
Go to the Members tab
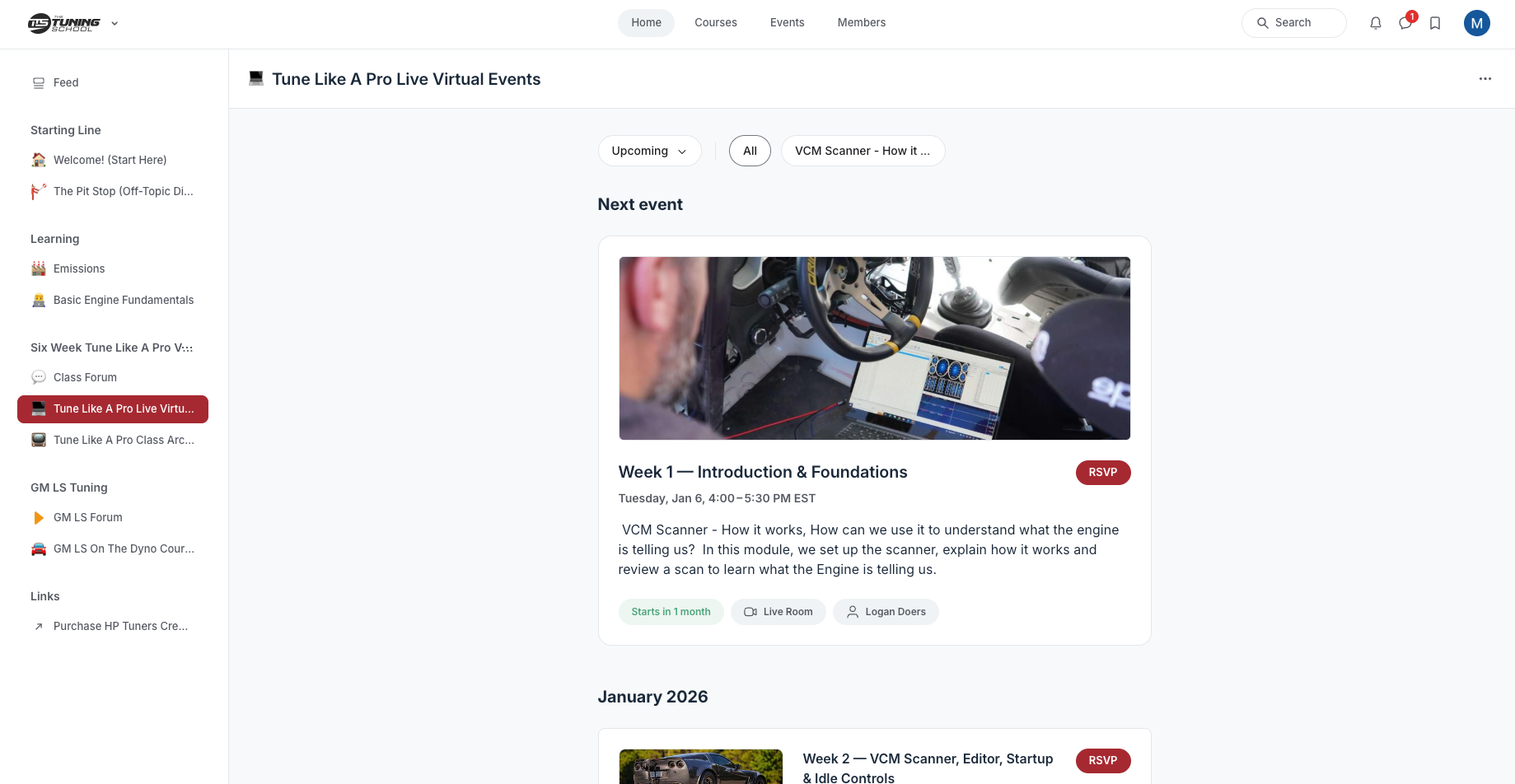tap(861, 23)
